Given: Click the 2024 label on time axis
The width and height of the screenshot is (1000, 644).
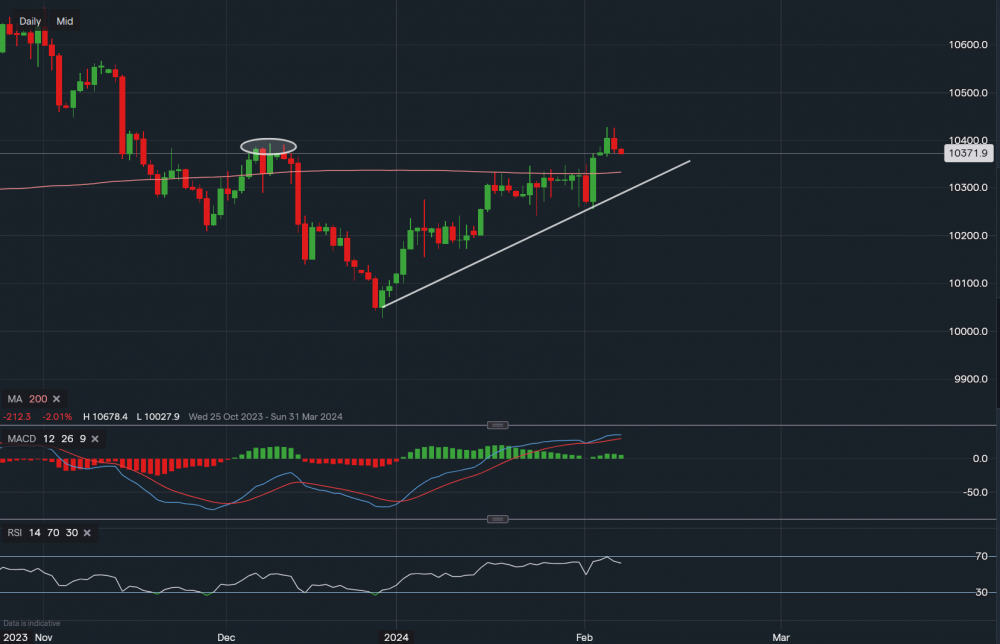Looking at the screenshot, I should point(396,636).
